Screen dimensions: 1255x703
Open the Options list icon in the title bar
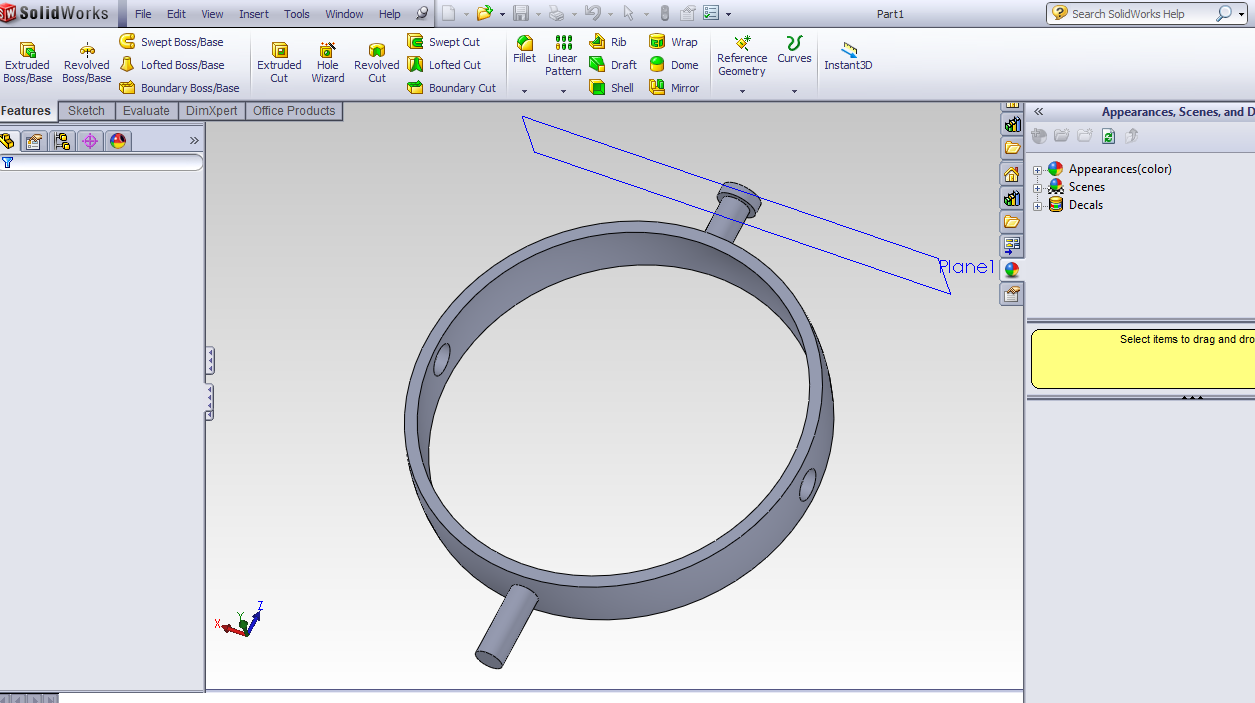(711, 14)
